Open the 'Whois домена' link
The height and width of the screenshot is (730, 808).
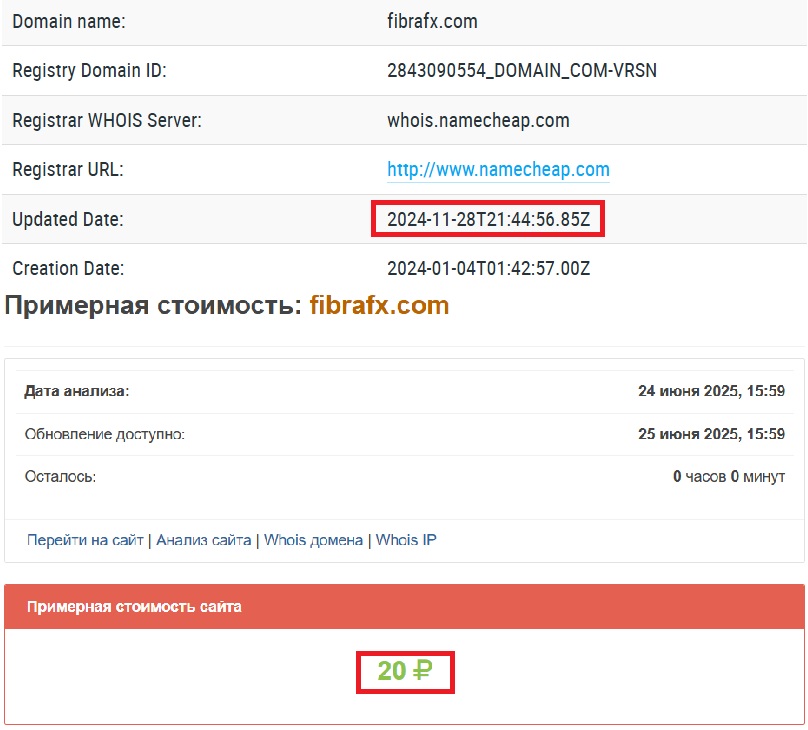313,540
